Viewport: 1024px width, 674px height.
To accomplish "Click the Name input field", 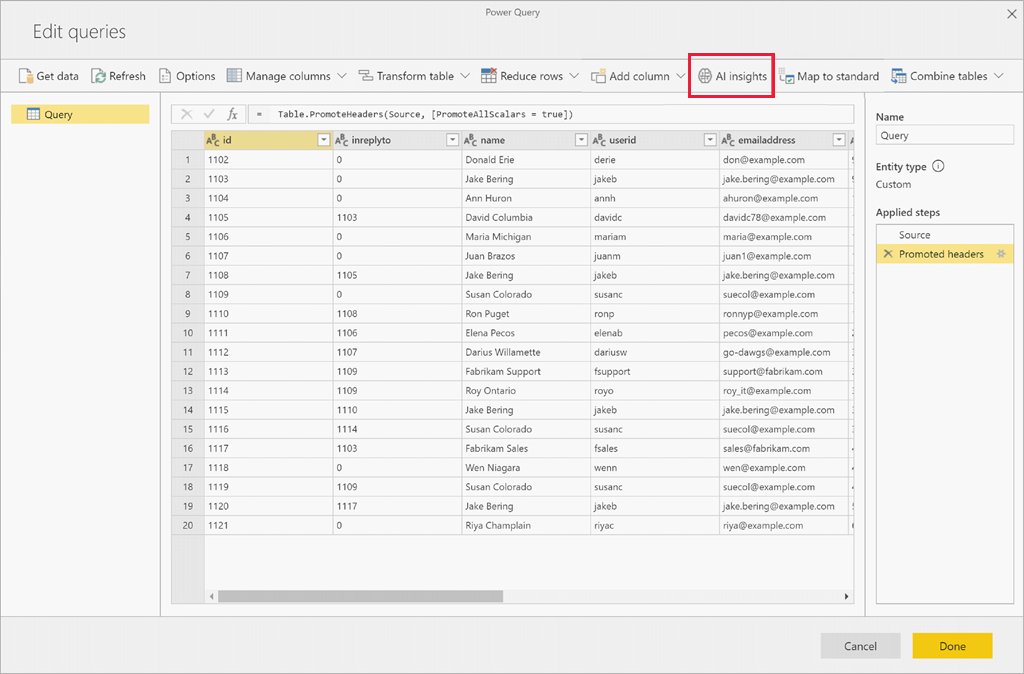I will pos(944,135).
